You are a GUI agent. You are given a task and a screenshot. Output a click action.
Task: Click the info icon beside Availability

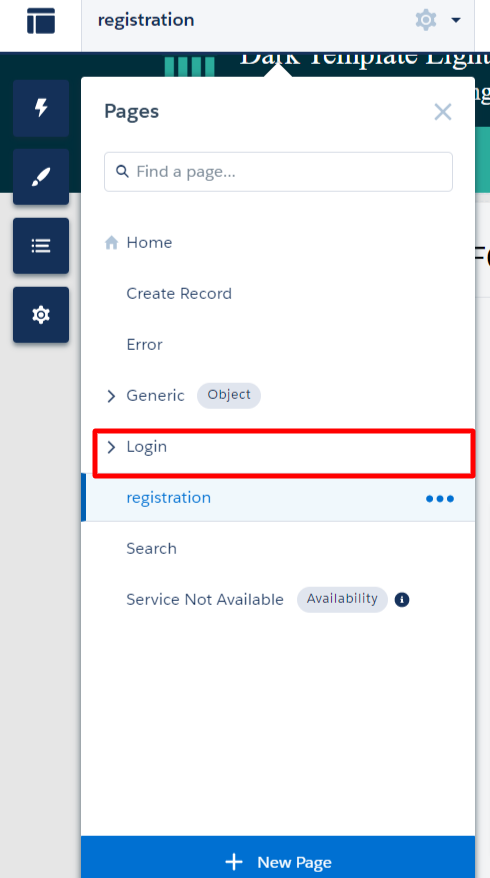click(x=402, y=600)
